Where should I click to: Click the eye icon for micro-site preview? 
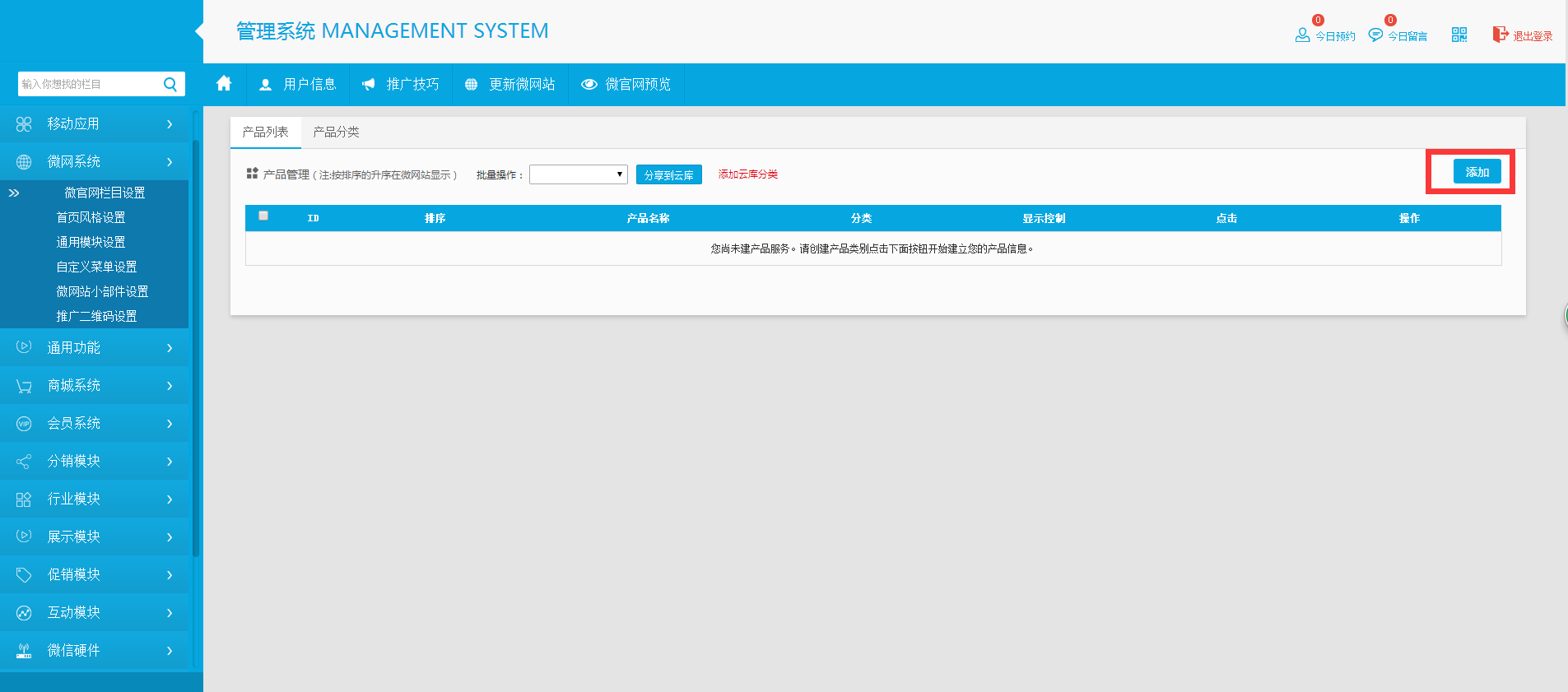pos(589,85)
